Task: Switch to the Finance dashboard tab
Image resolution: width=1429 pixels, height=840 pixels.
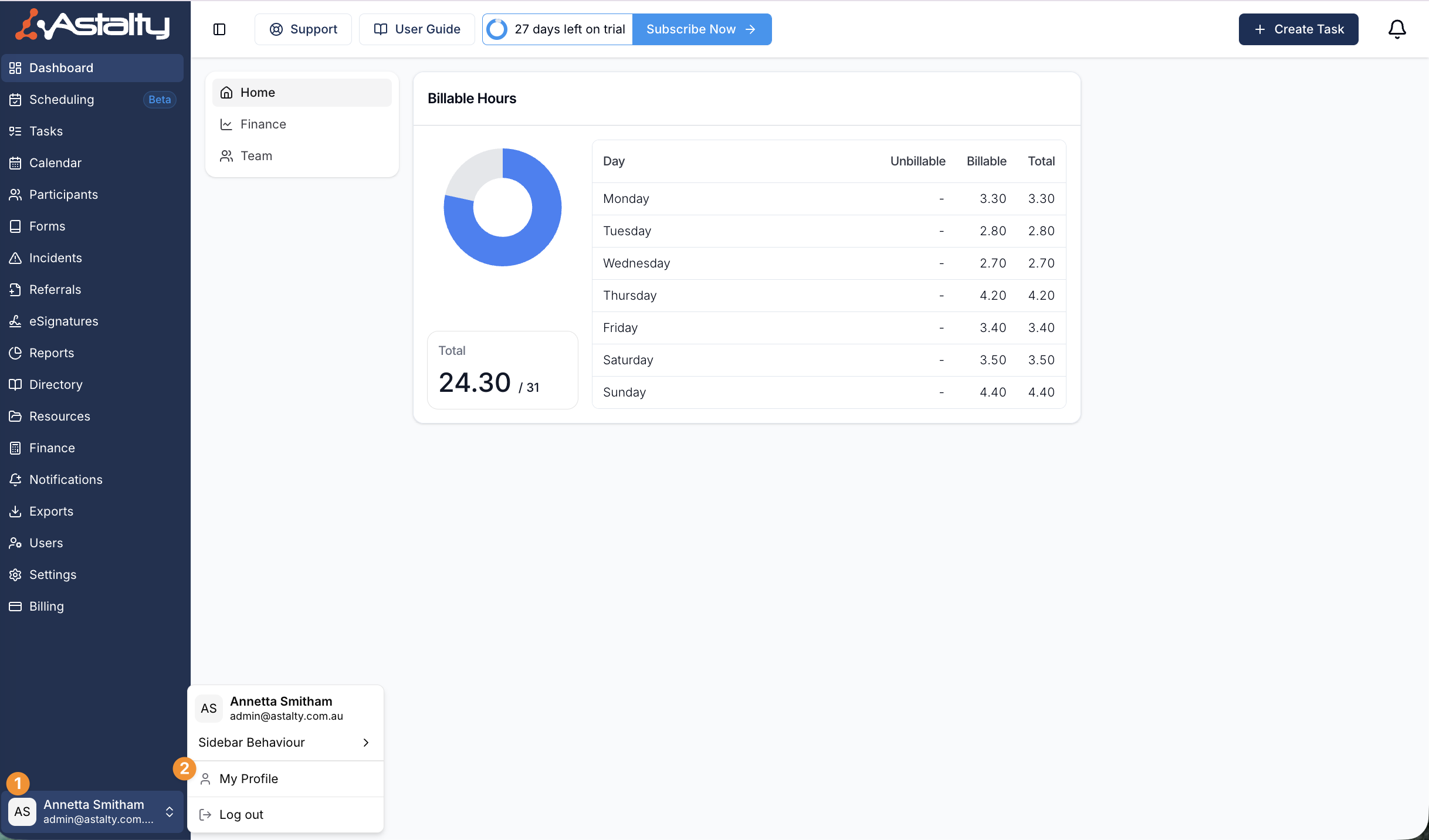Action: (x=263, y=124)
